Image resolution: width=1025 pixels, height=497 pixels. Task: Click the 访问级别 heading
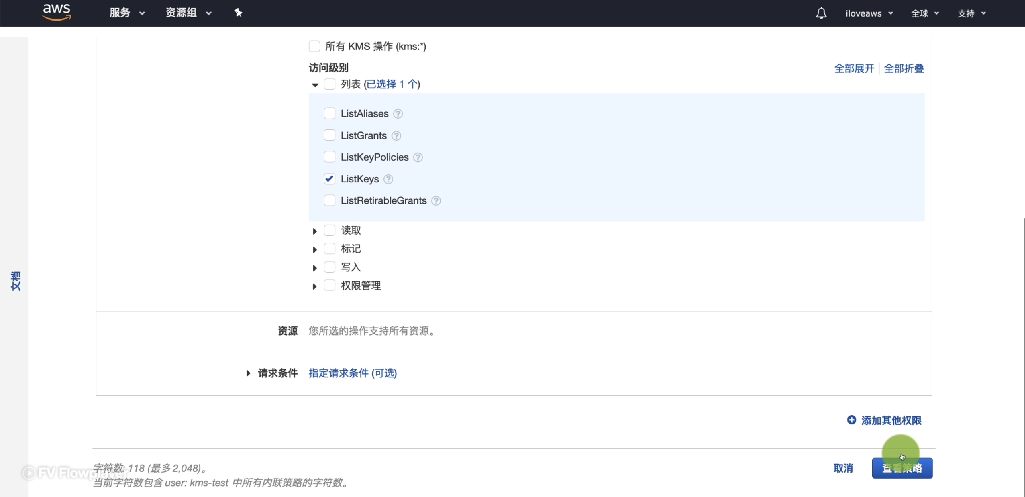[x=328, y=67]
